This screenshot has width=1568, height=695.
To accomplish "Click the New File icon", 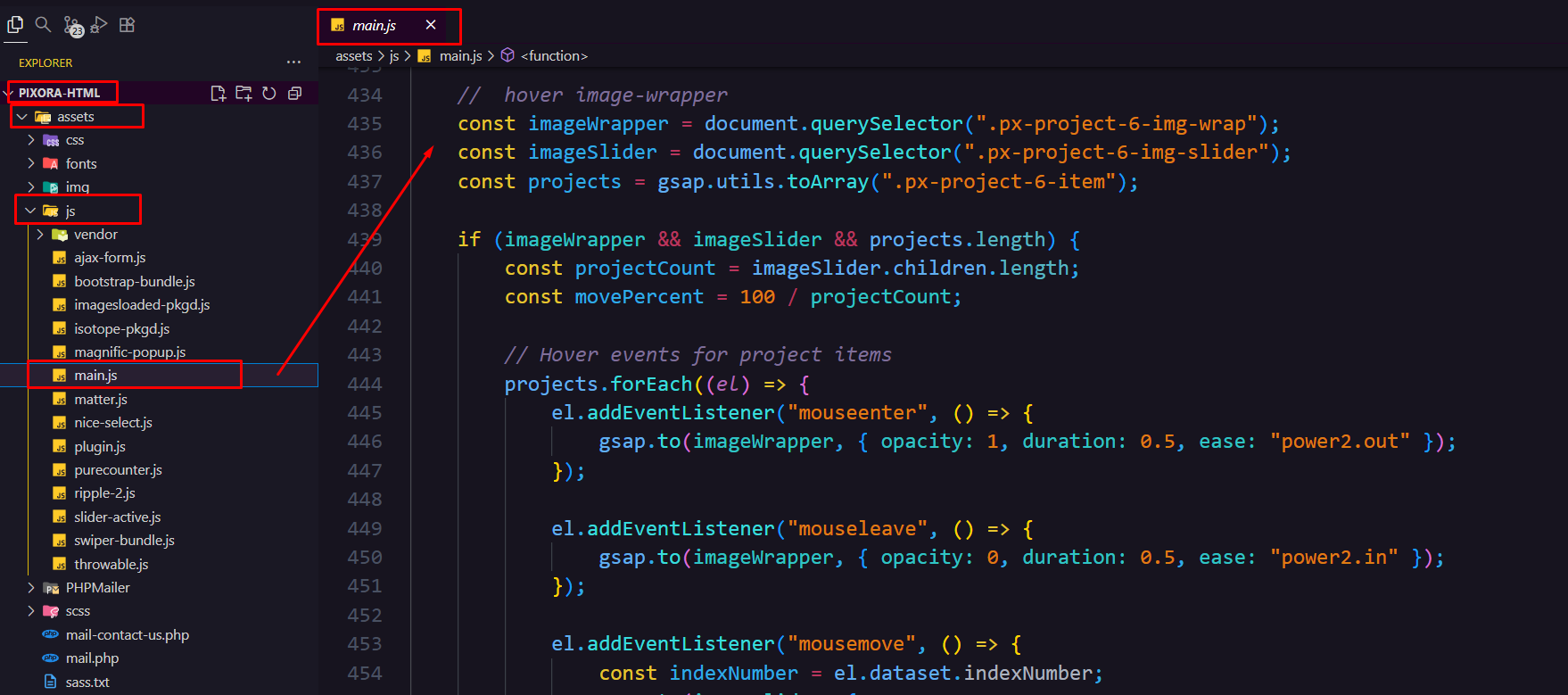I will 218,94.
